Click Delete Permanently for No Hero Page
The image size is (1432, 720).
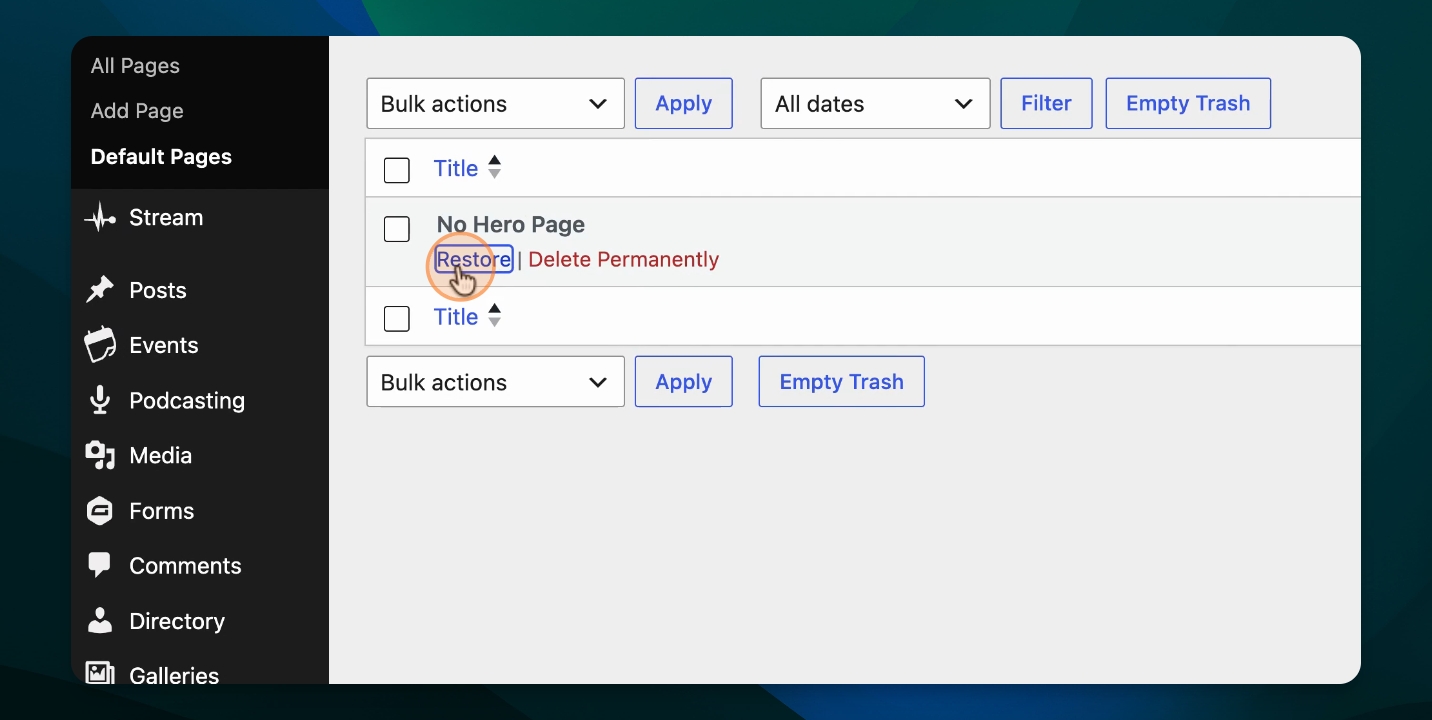(624, 260)
